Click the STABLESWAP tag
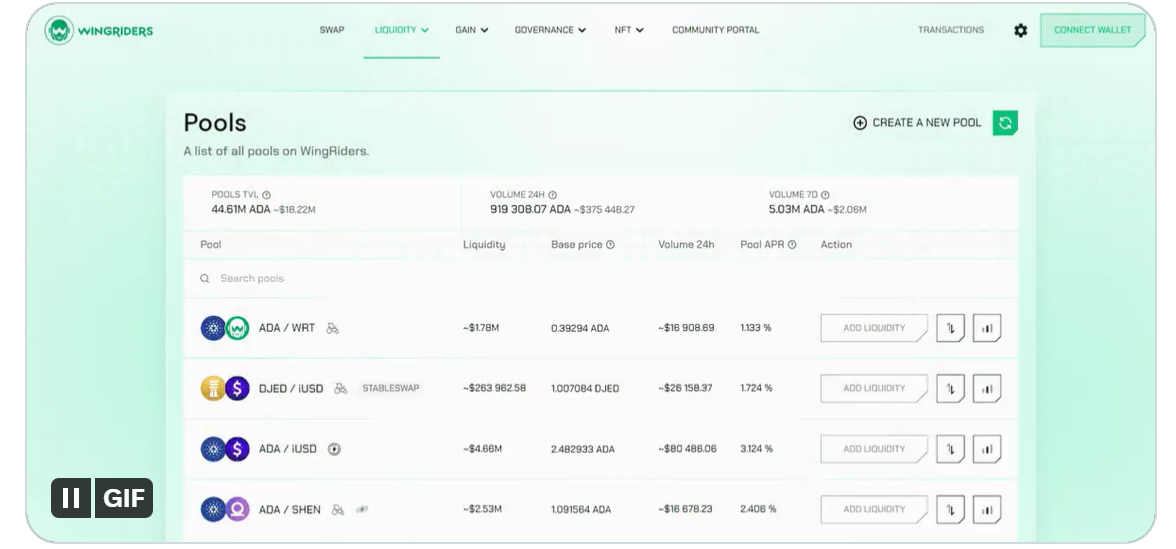The width and height of the screenshot is (1176, 549). 391,388
